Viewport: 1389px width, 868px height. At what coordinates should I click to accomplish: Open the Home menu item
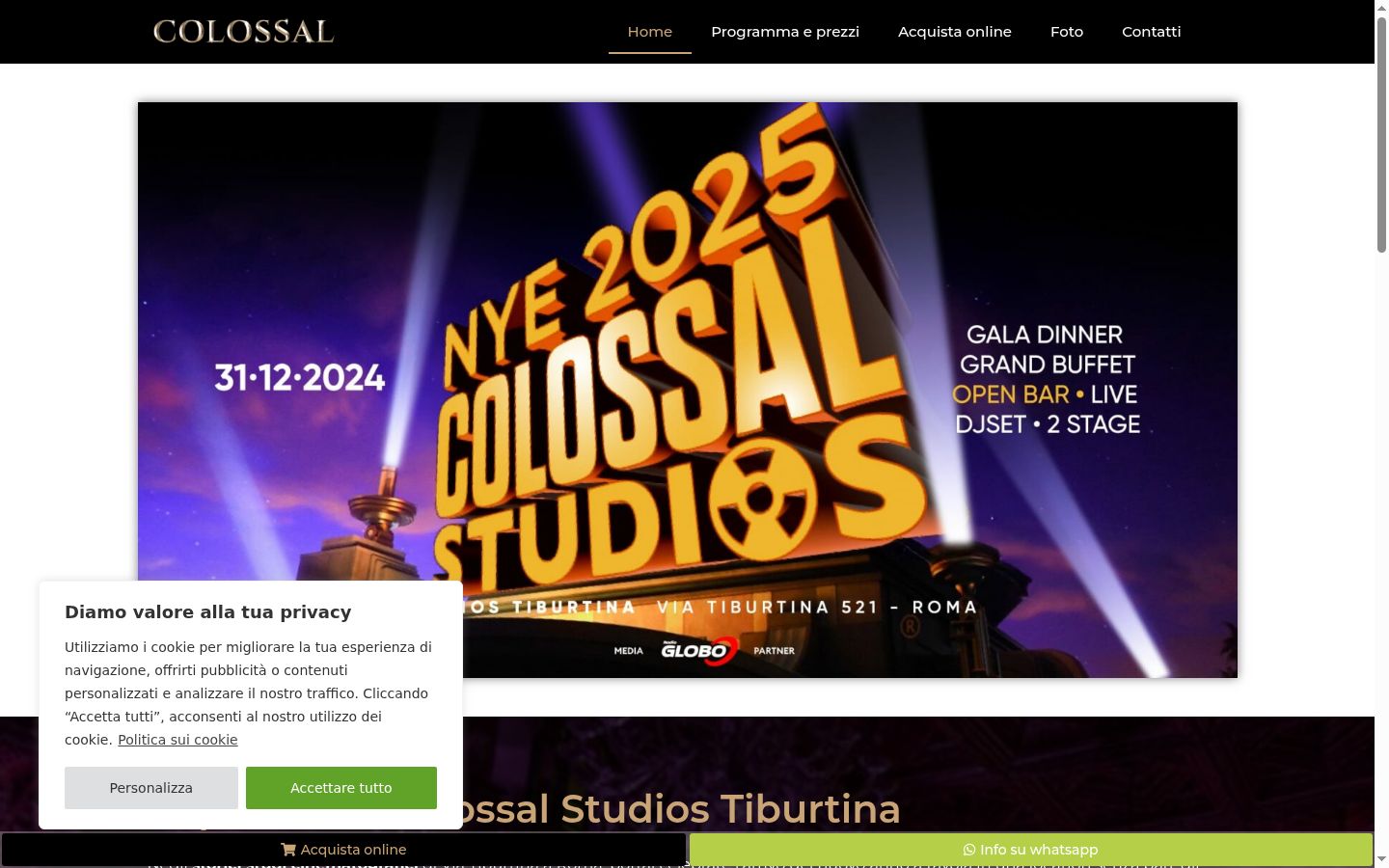coord(650,32)
